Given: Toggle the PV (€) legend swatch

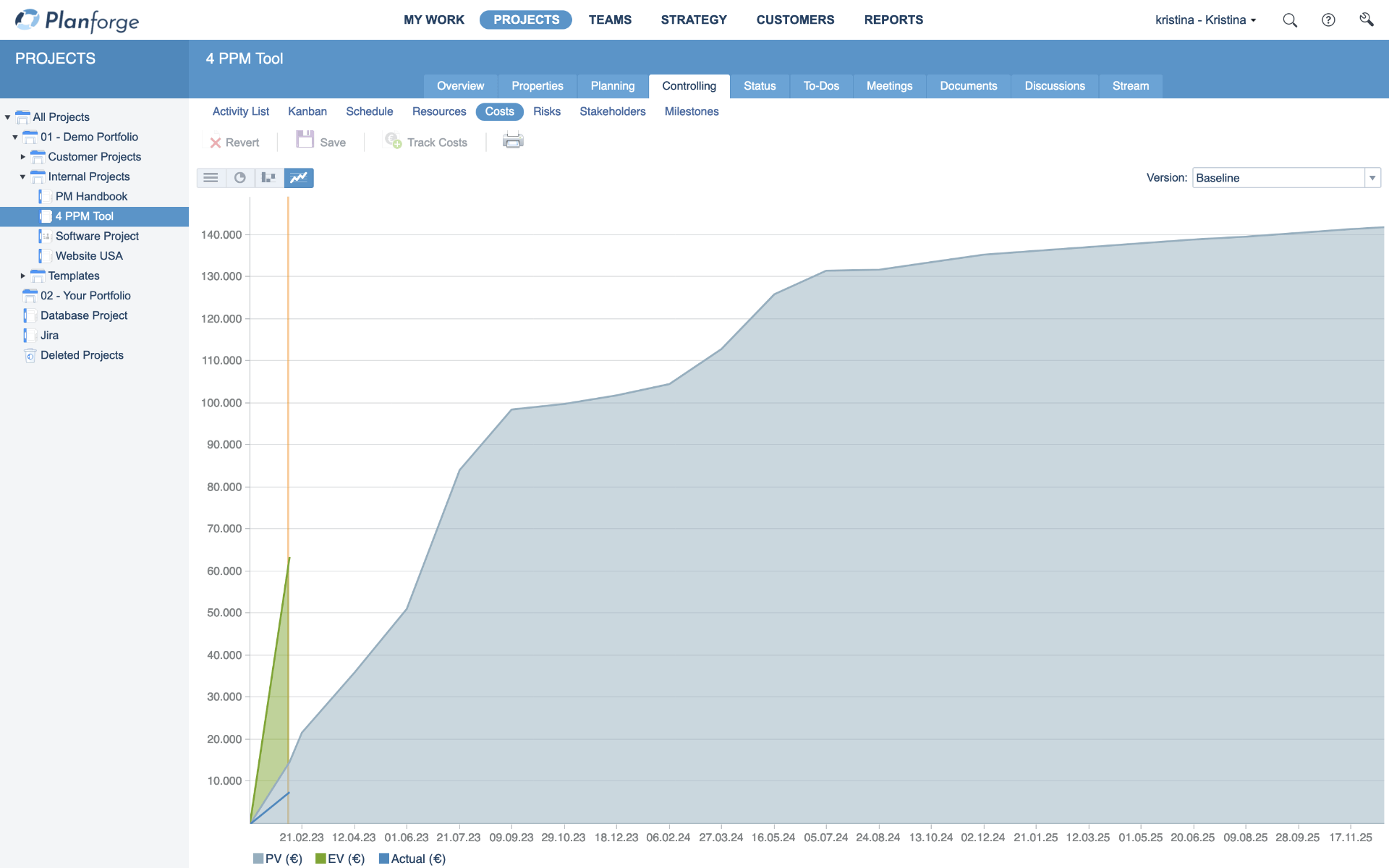Looking at the screenshot, I should 258,859.
